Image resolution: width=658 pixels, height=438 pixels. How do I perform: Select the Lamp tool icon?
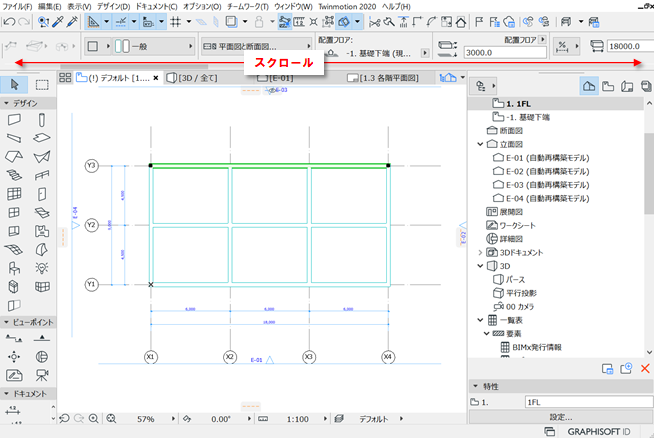tap(42, 268)
